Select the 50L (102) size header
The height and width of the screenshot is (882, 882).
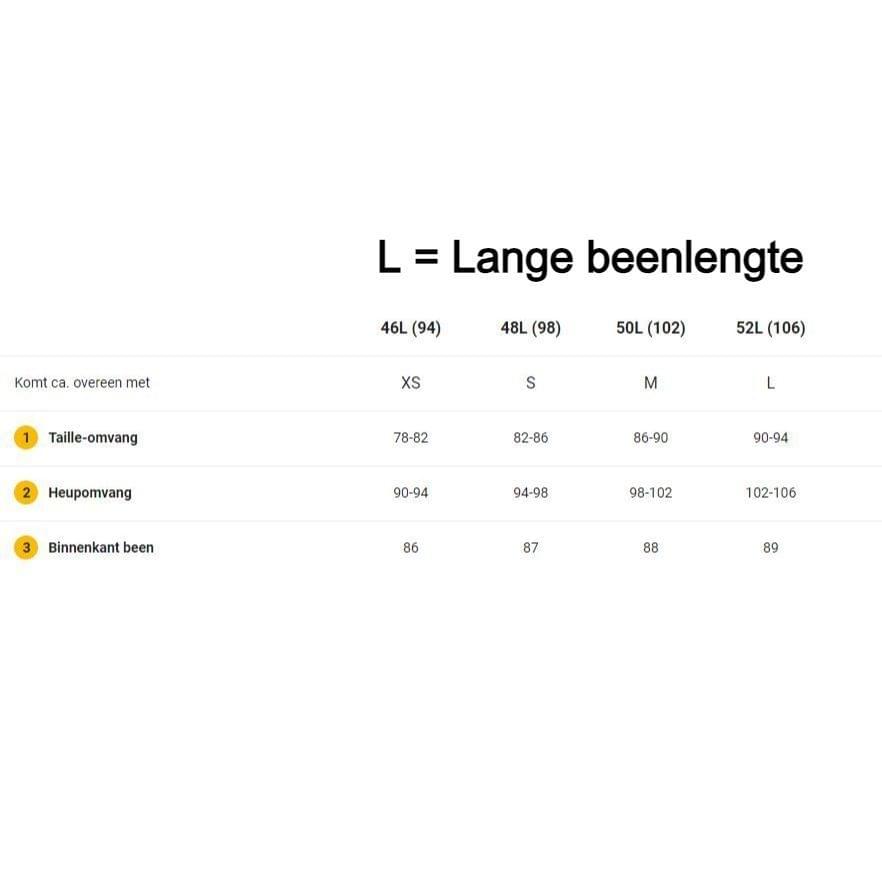click(x=651, y=328)
